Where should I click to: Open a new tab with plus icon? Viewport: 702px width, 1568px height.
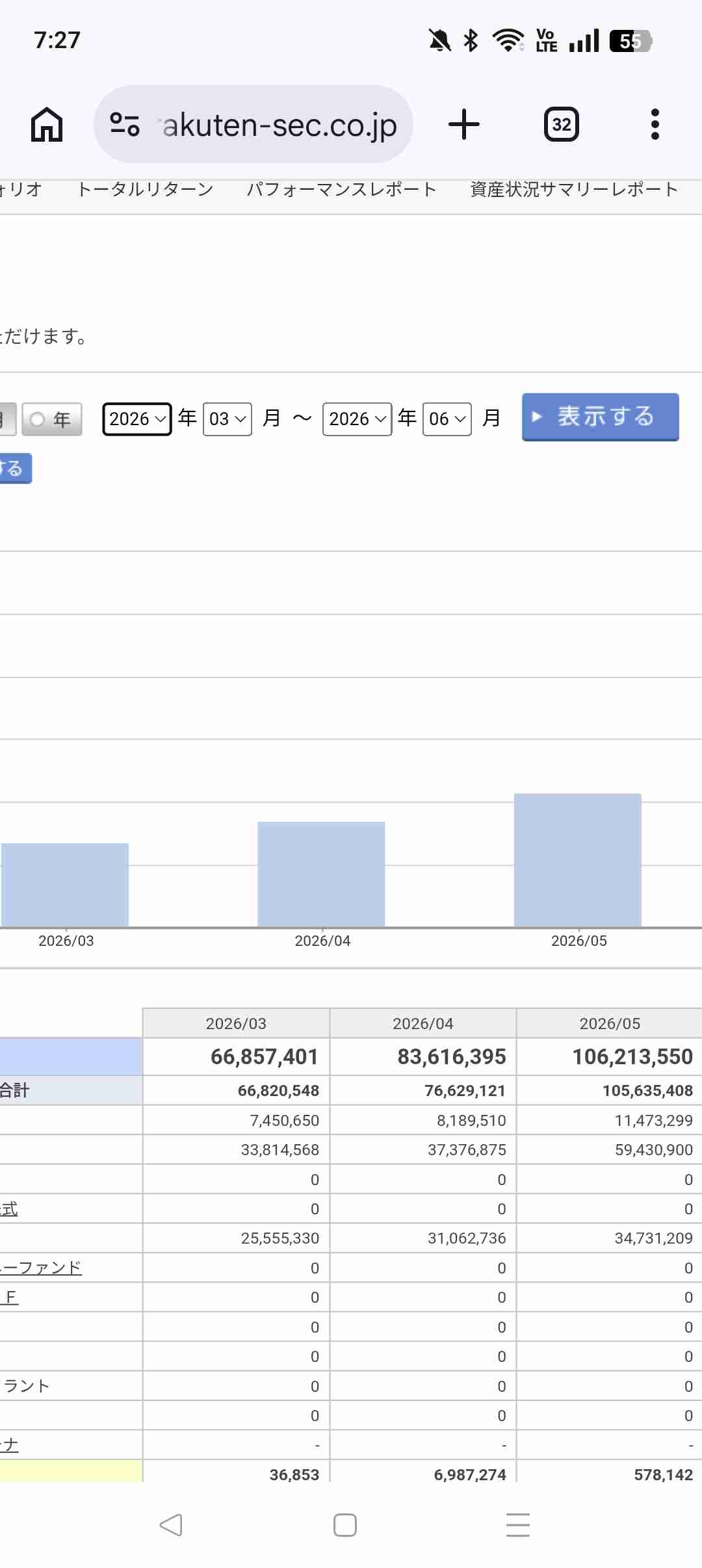(464, 124)
